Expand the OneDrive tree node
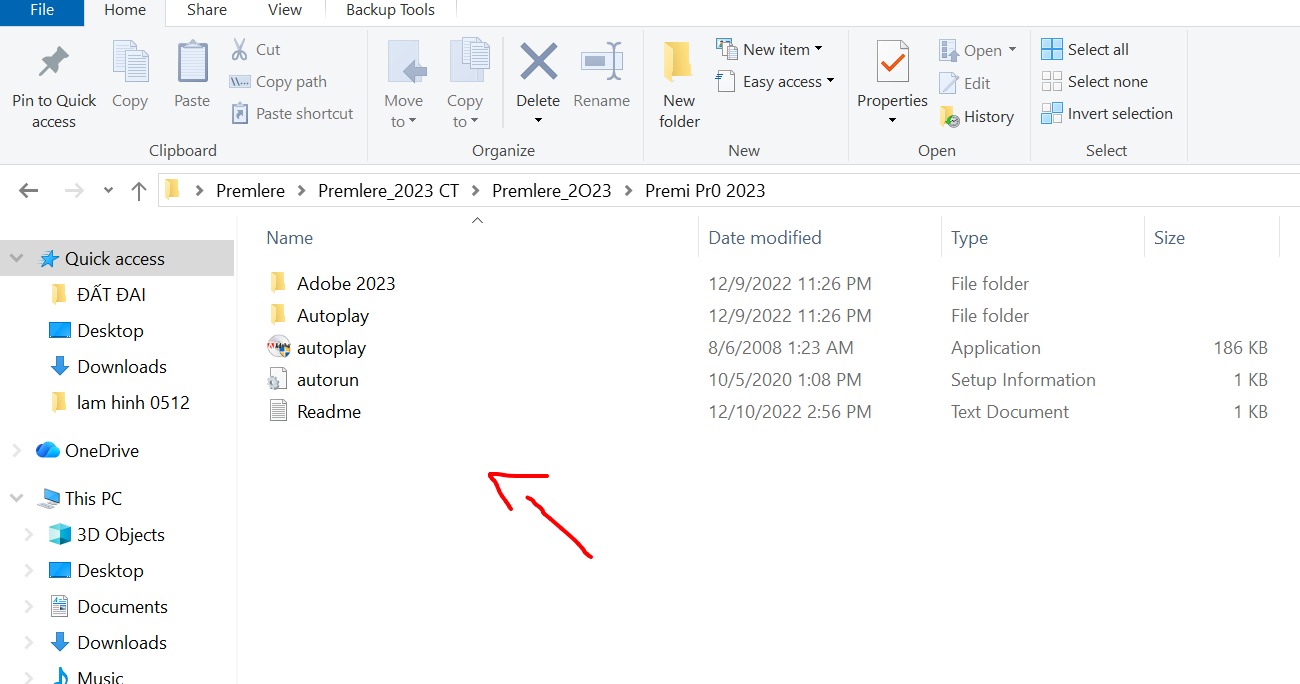The width and height of the screenshot is (1300, 684). (16, 451)
